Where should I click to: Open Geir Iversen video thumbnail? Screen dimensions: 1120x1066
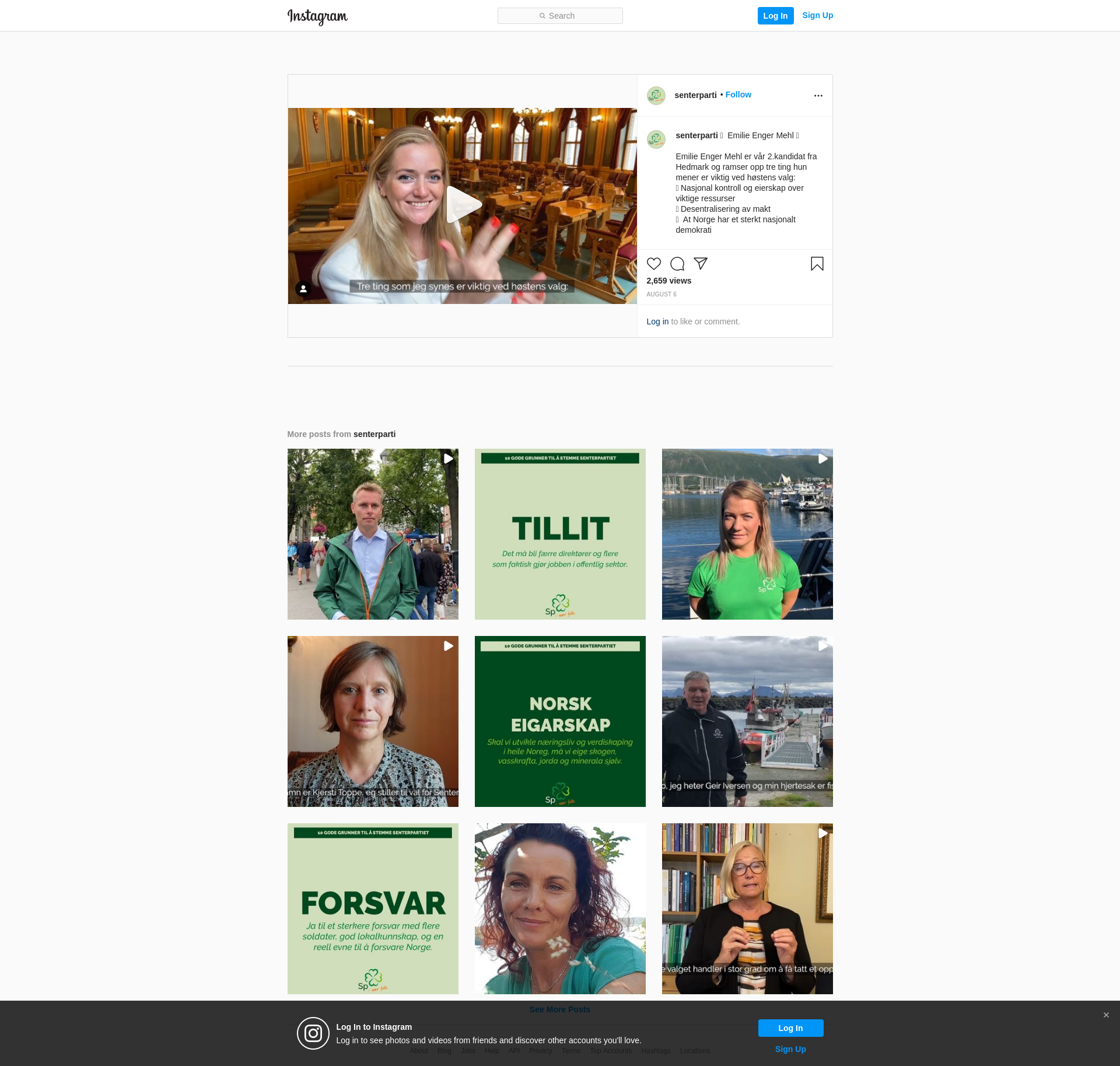747,721
